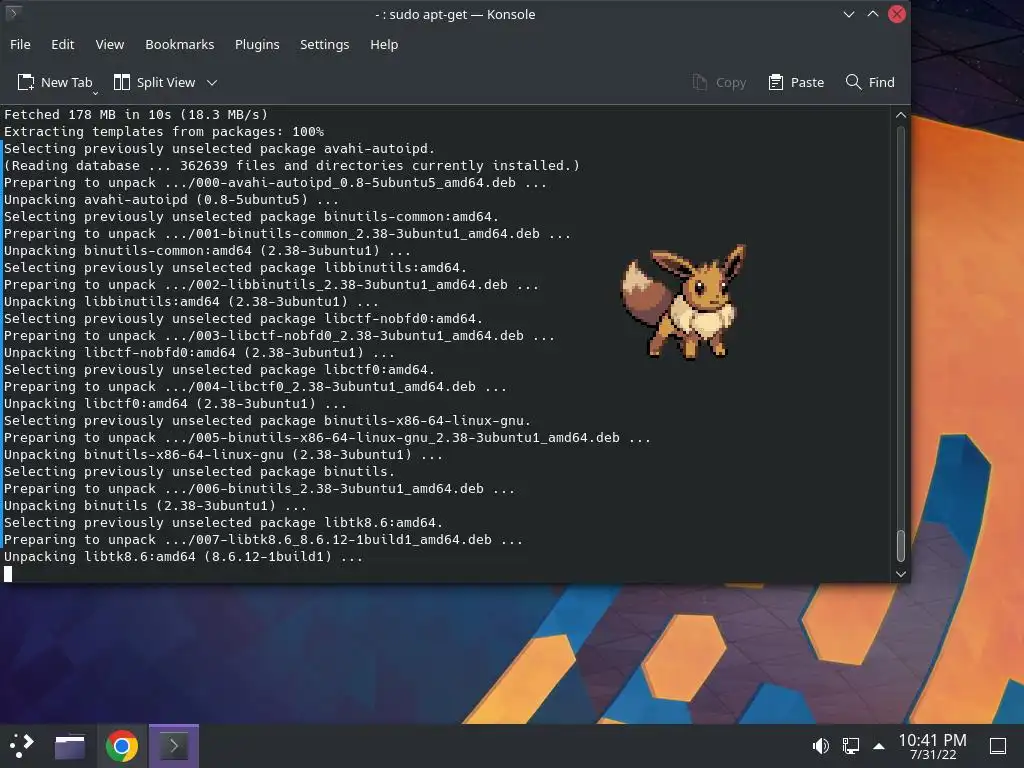Click the Copy toolbar button

pos(719,82)
